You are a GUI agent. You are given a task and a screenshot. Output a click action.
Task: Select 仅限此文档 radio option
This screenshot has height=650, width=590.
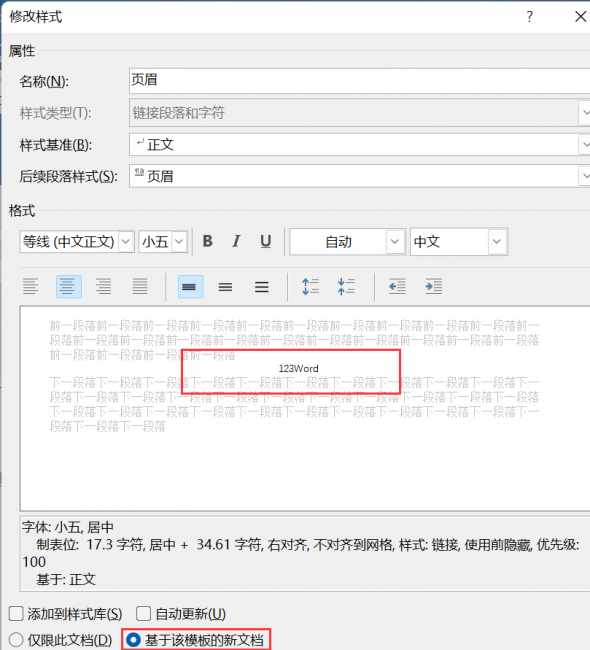(16, 640)
